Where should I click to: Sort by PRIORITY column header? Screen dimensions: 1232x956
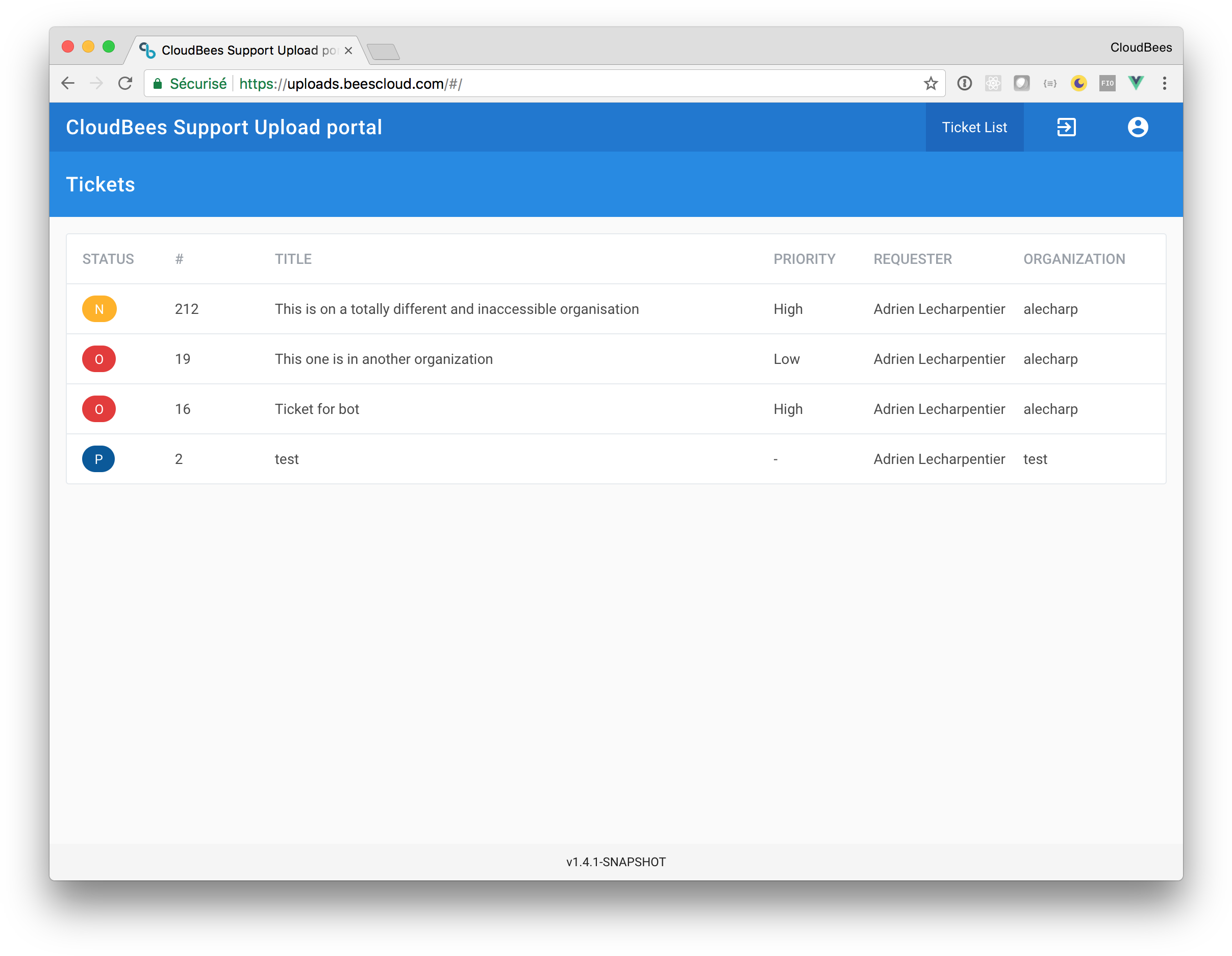point(804,259)
